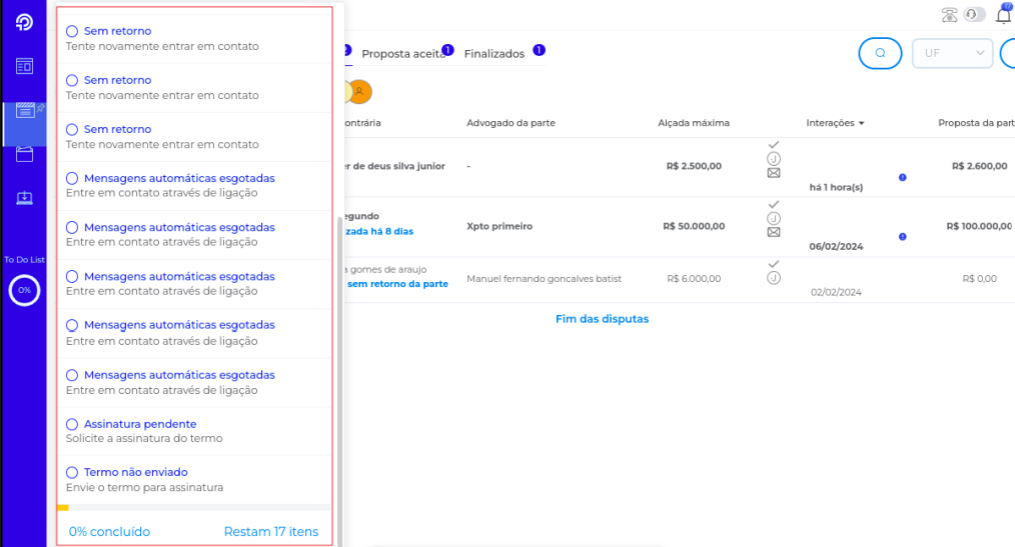Image resolution: width=1015 pixels, height=547 pixels.
Task: Toggle the headset availability switch
Action: [974, 15]
